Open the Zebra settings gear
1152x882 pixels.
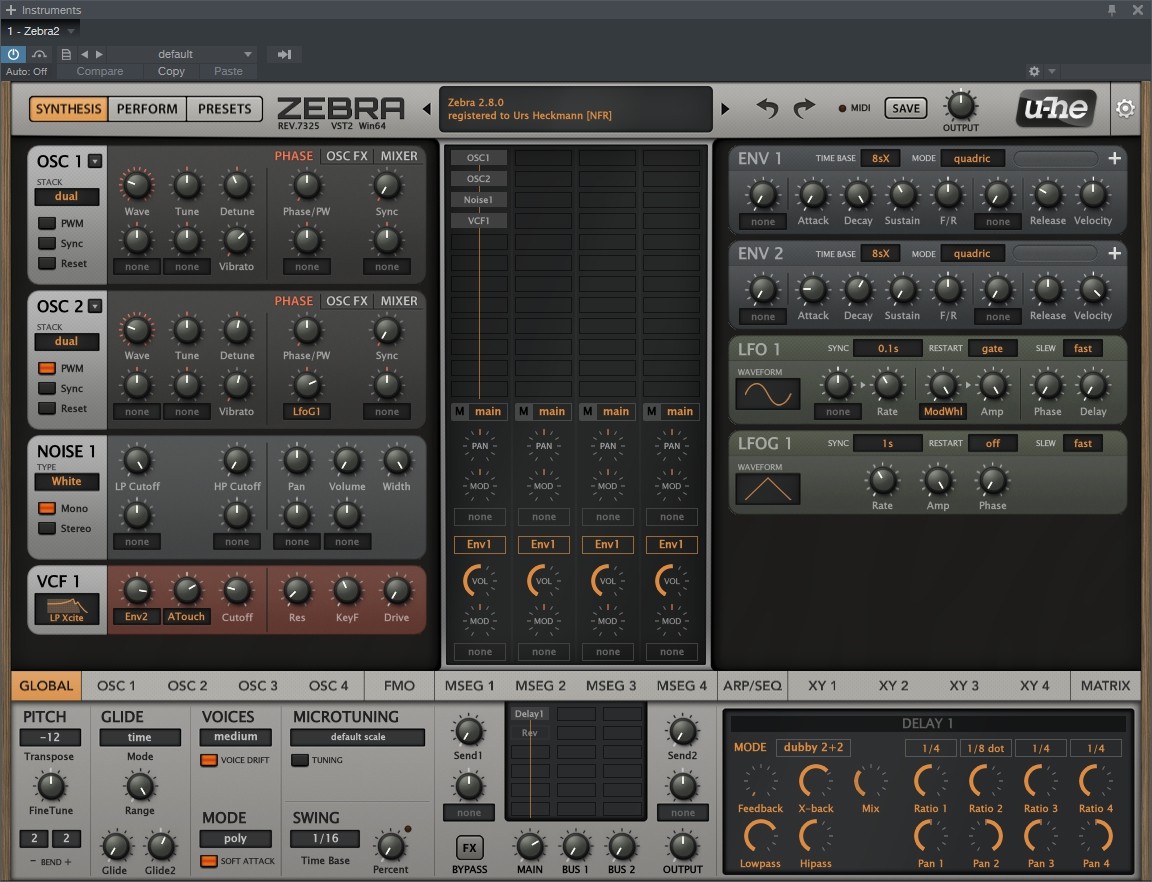[x=1126, y=108]
